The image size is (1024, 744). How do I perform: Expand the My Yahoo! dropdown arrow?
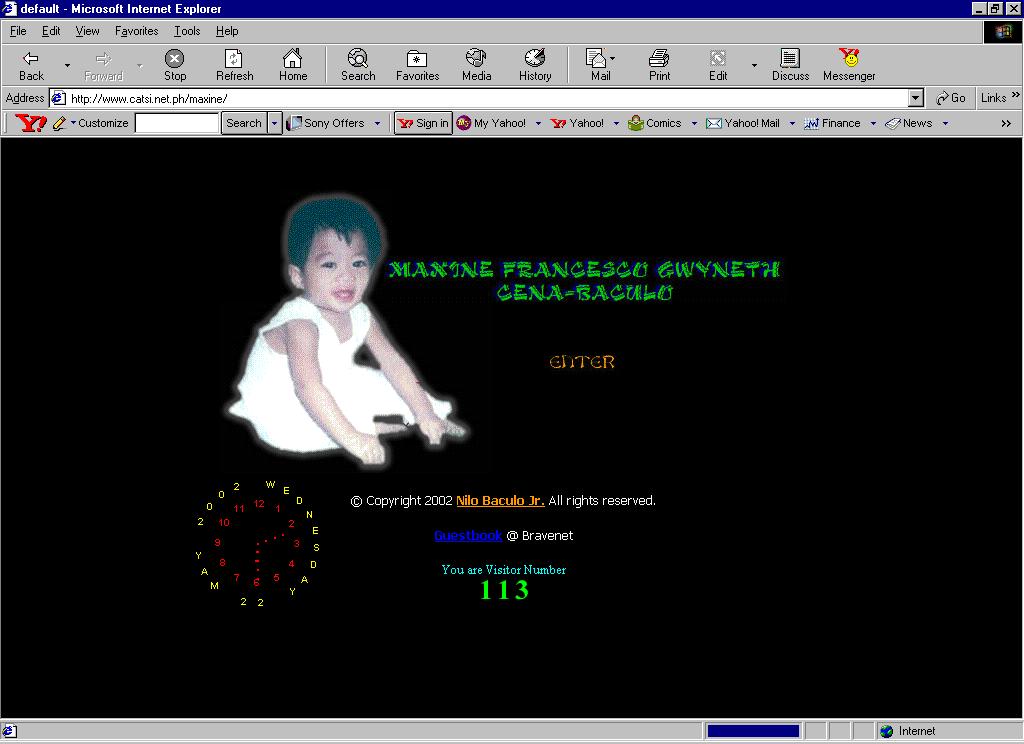click(x=537, y=123)
